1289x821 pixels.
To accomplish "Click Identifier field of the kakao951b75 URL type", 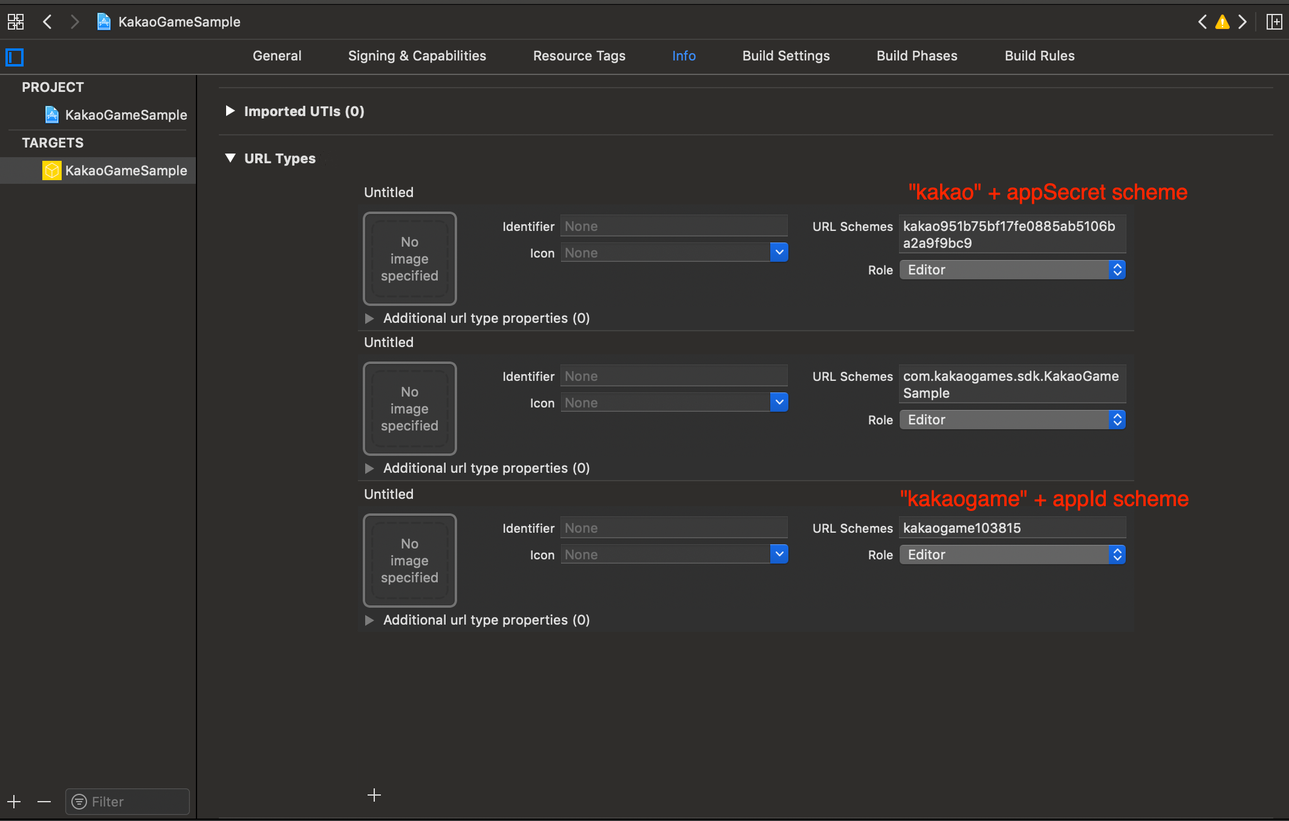I will click(x=674, y=227).
